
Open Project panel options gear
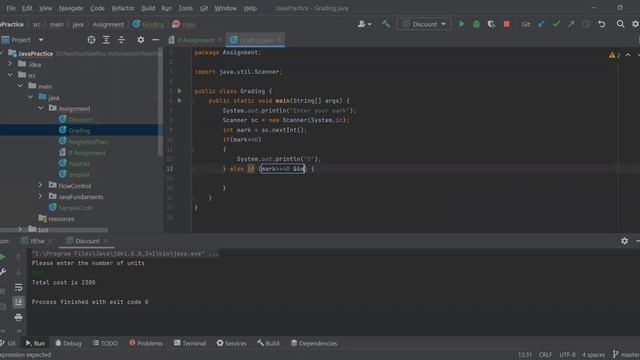[140, 40]
